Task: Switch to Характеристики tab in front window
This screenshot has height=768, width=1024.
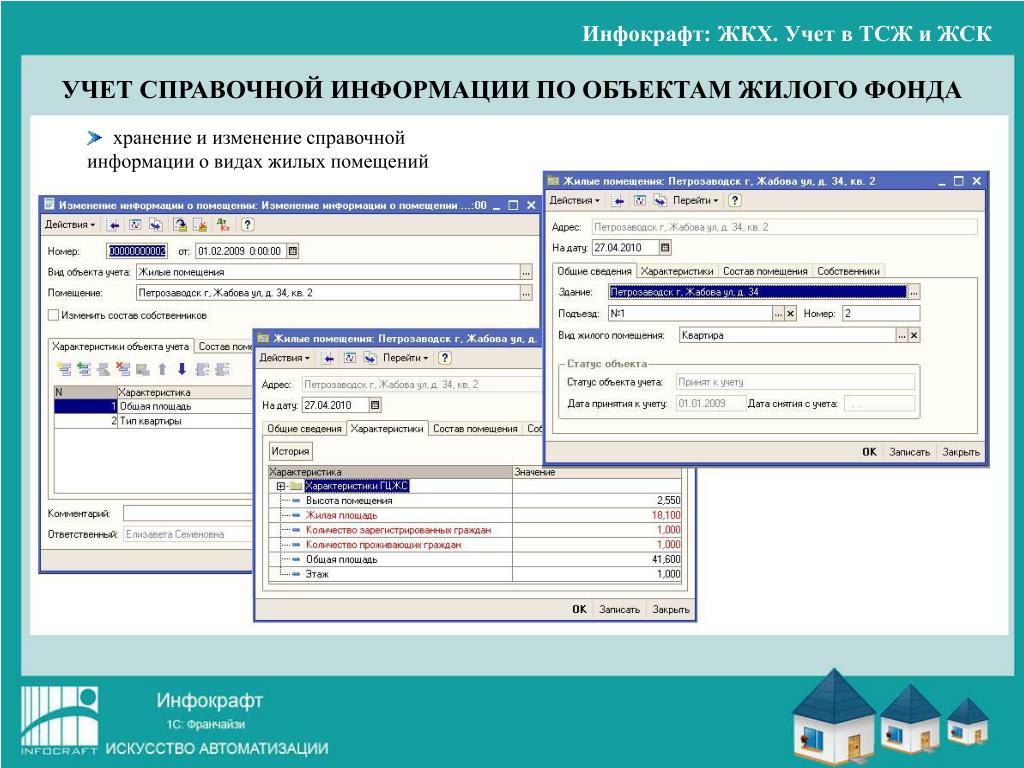Action: [677, 271]
